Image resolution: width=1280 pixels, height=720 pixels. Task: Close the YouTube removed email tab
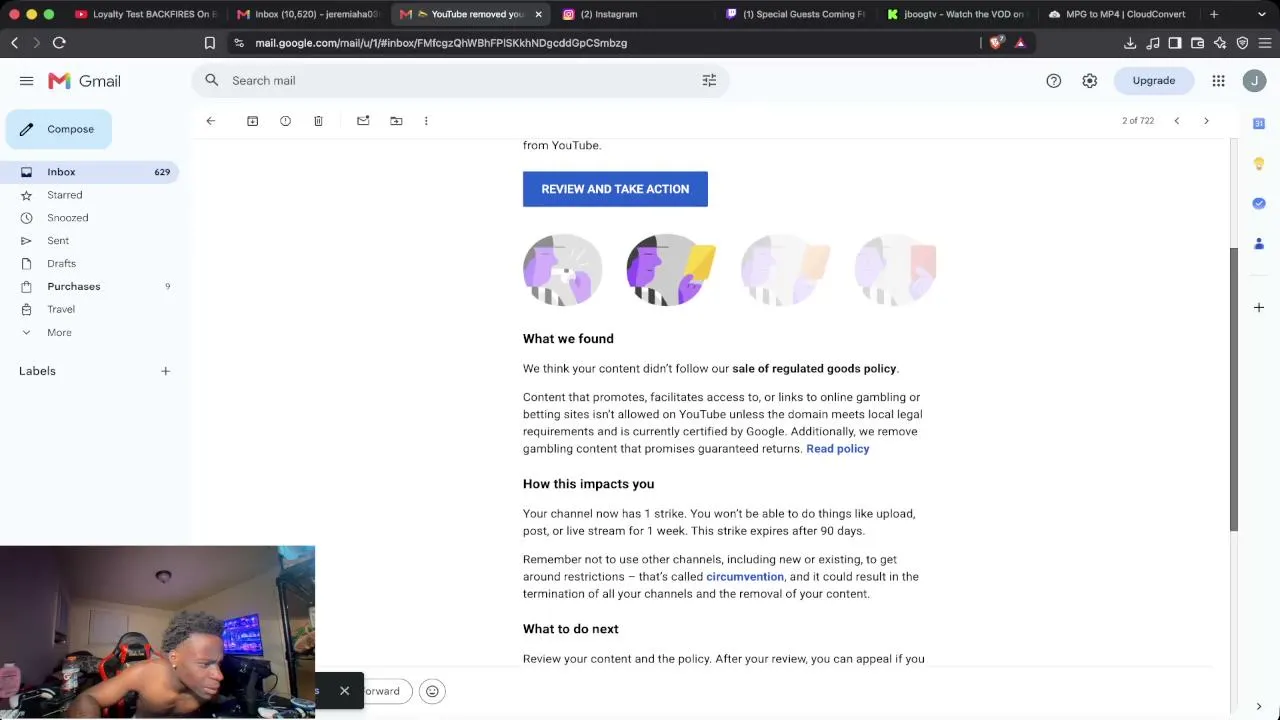pyautogui.click(x=538, y=14)
